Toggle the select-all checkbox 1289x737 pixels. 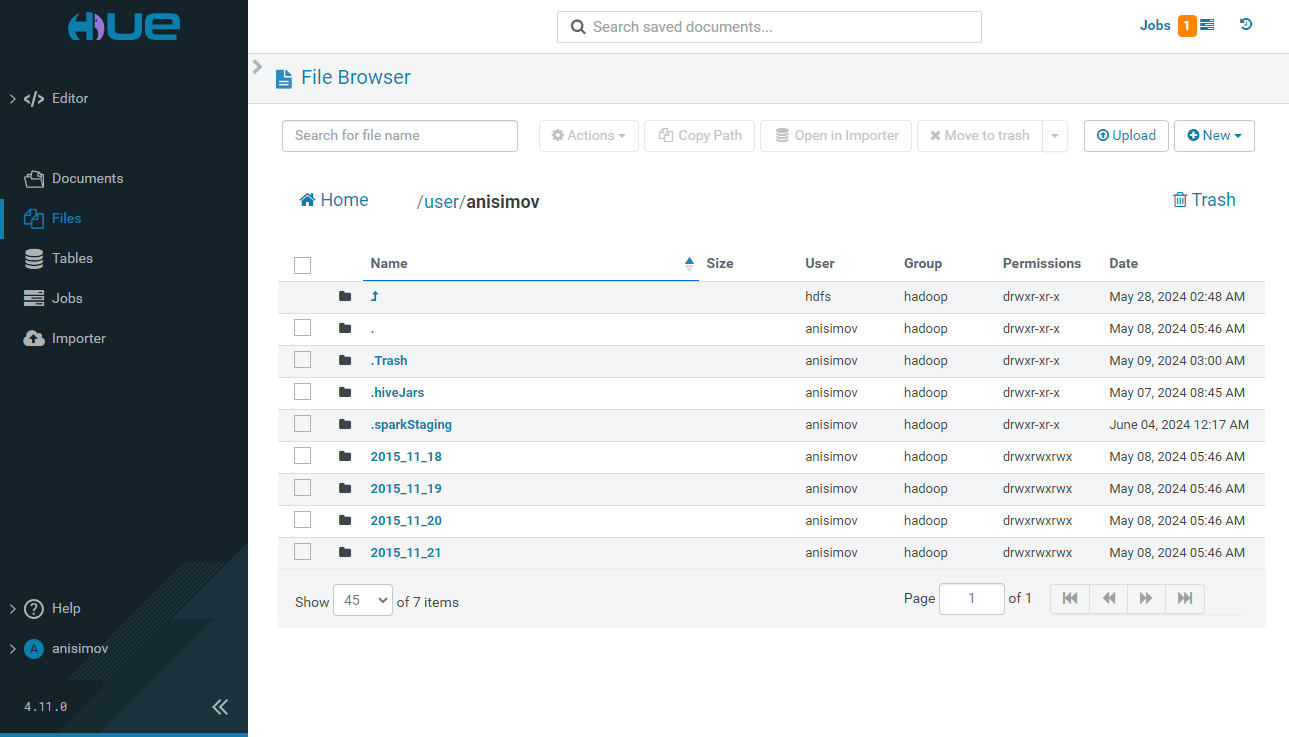point(303,265)
